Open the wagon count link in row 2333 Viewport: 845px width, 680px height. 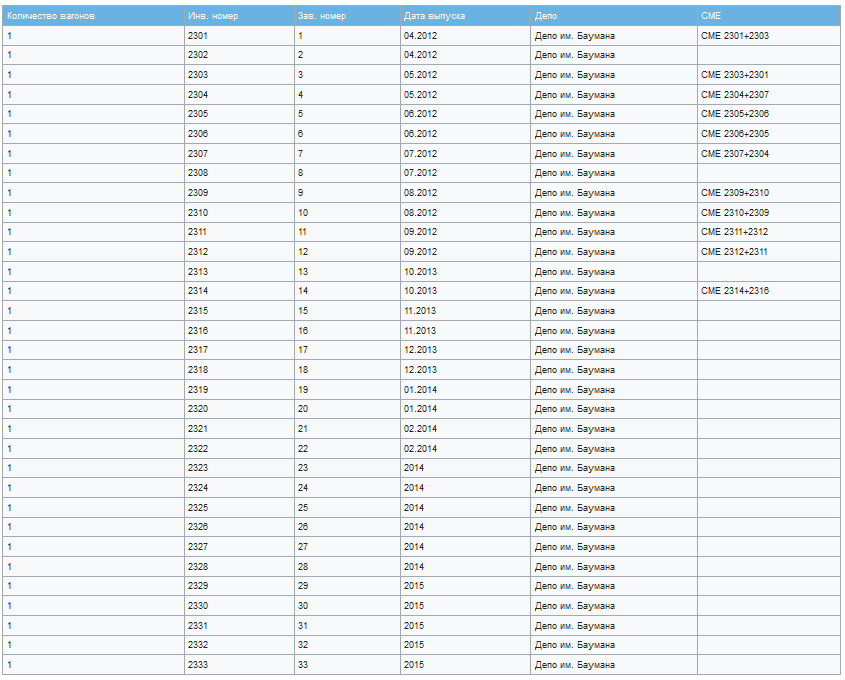[10, 665]
